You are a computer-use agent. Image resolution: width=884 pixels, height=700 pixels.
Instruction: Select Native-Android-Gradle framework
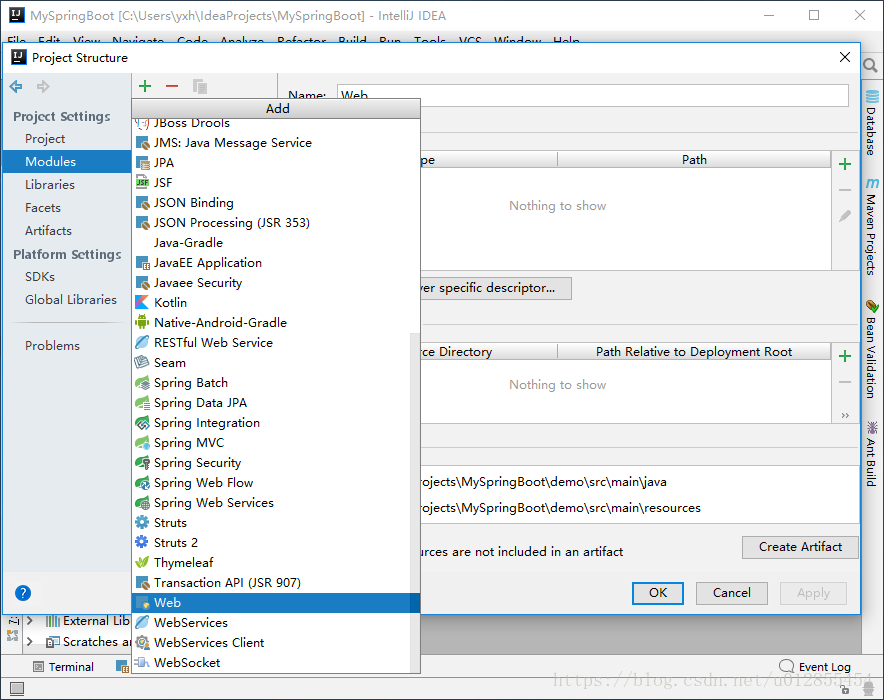276,322
